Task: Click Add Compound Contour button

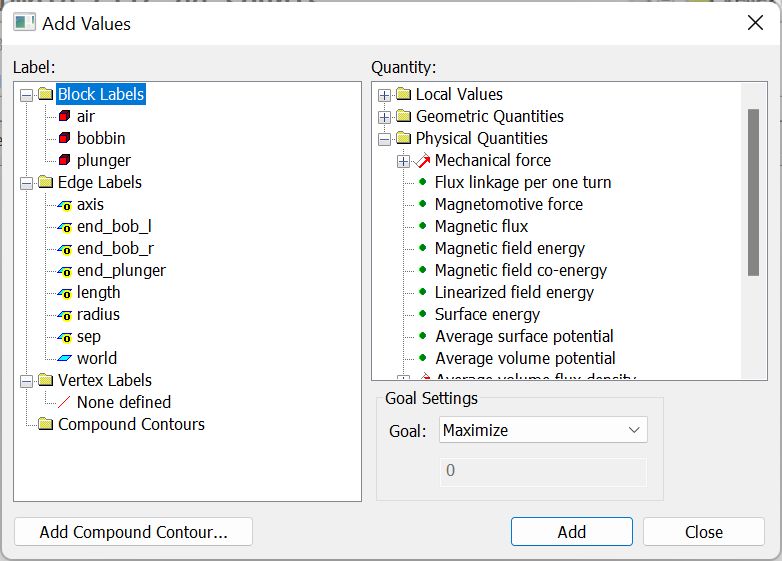Action: coord(133,531)
